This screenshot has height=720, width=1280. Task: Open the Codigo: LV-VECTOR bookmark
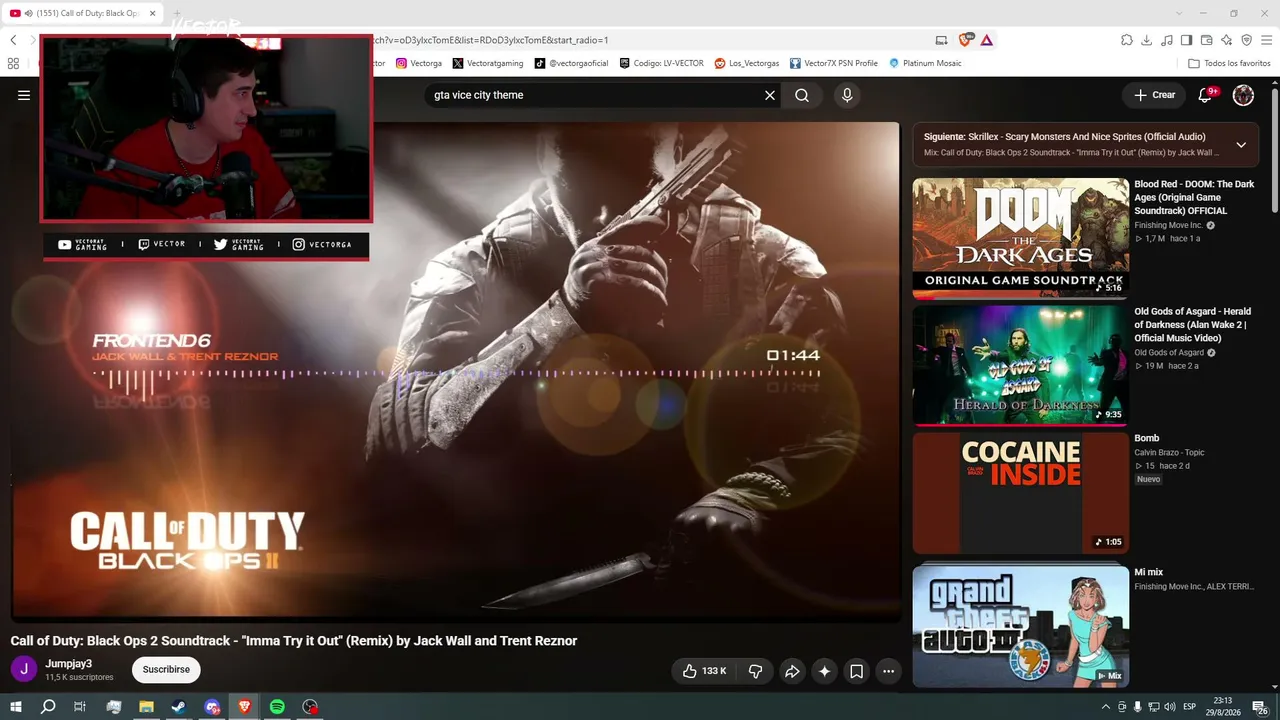(661, 63)
